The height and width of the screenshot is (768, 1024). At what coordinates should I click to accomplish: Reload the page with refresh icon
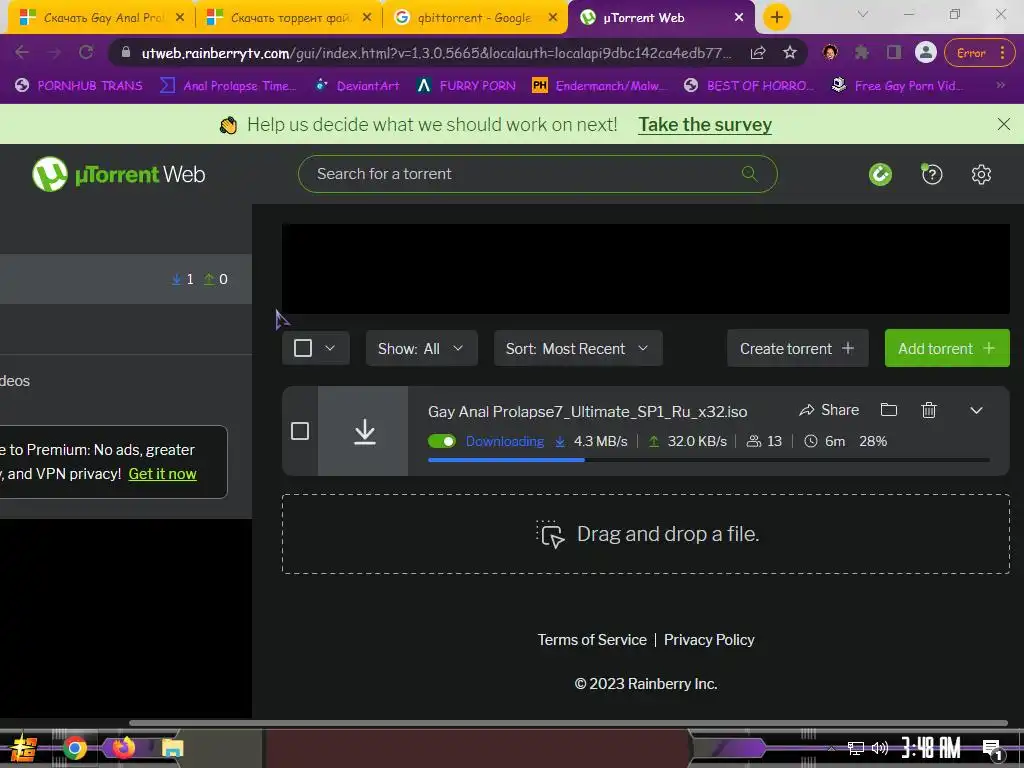86,52
